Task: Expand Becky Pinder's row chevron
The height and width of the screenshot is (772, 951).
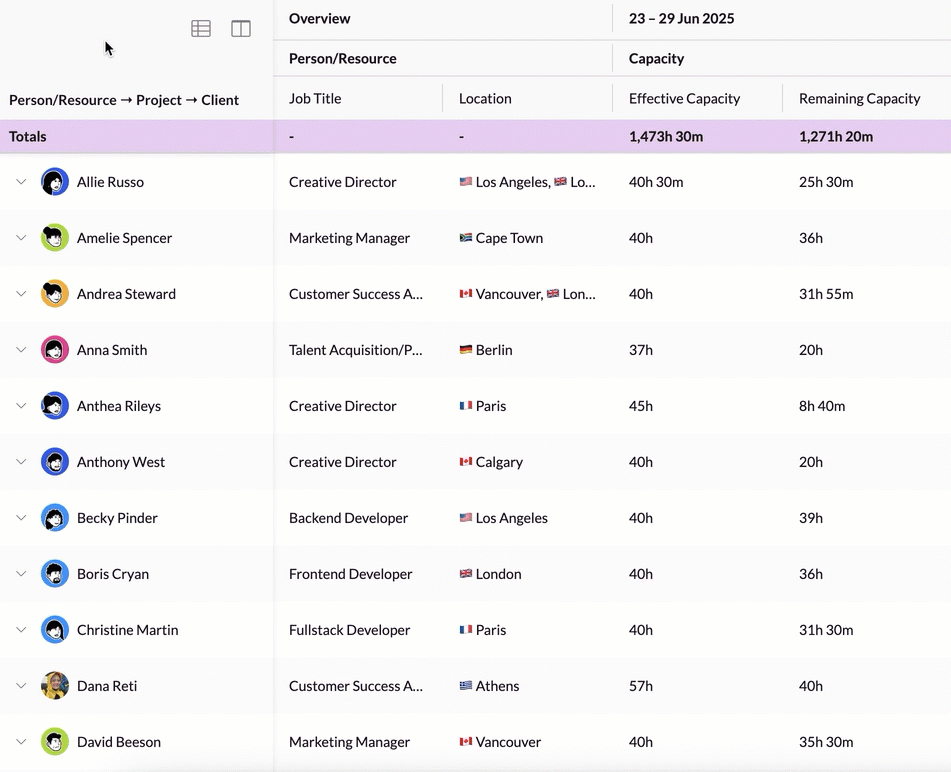Action: pos(21,518)
